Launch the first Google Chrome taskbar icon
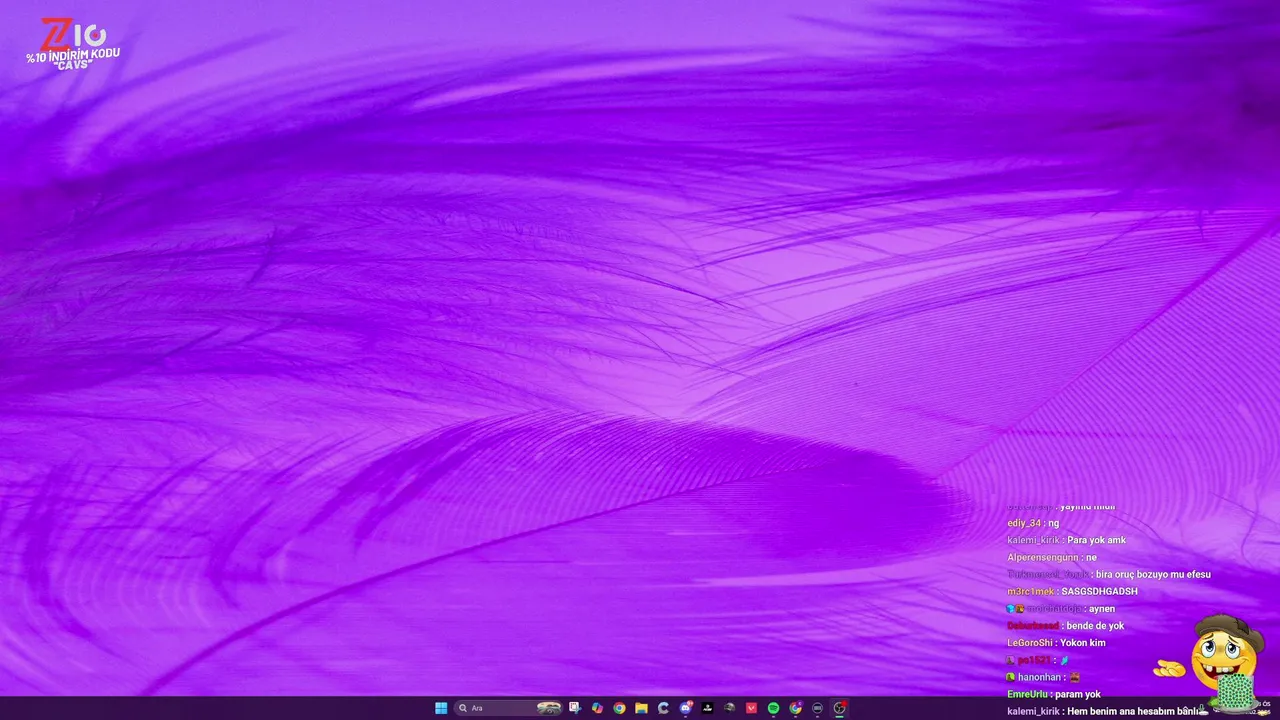 click(x=619, y=708)
